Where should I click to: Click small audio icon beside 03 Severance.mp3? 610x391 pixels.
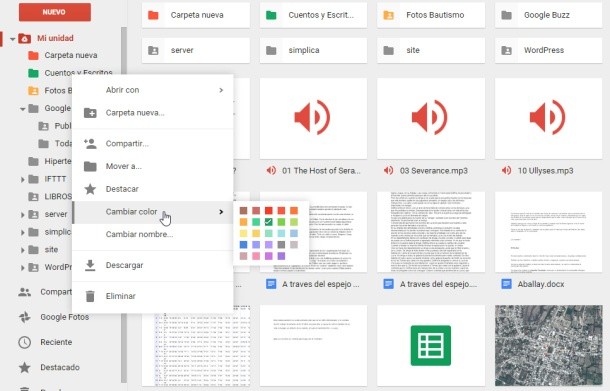coord(389,170)
